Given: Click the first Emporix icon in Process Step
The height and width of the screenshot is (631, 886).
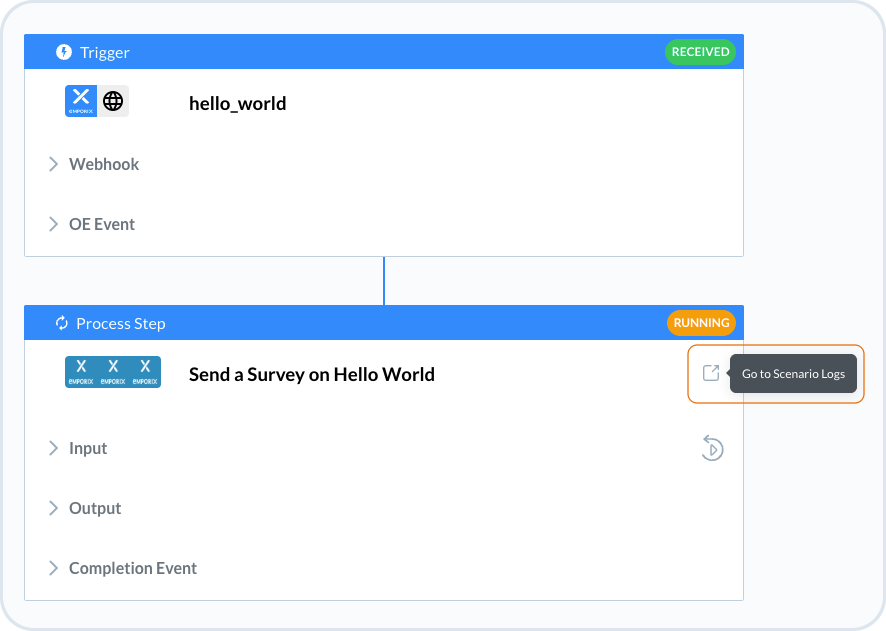Looking at the screenshot, I should pos(81,372).
